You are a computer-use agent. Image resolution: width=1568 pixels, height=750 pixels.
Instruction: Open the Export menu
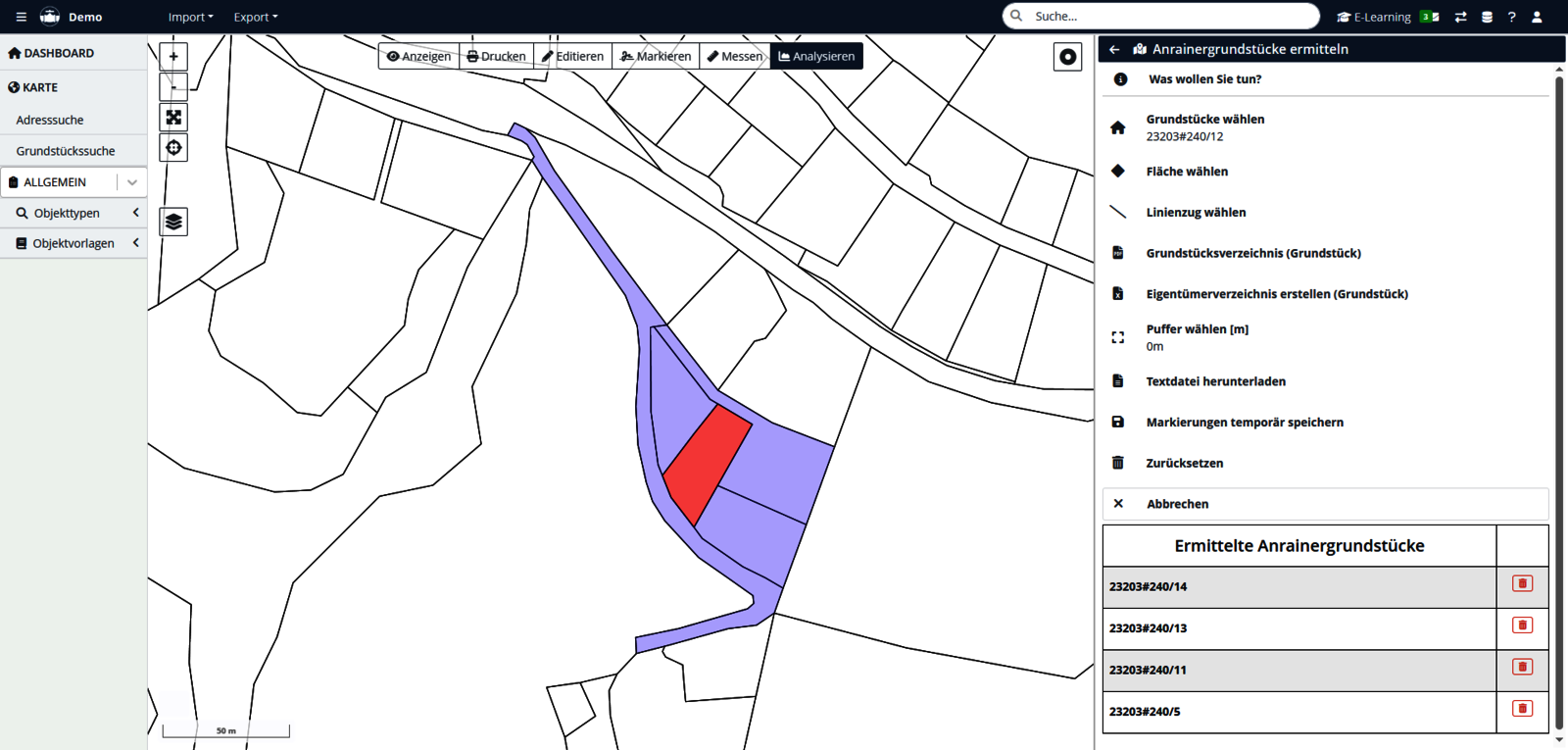click(255, 17)
